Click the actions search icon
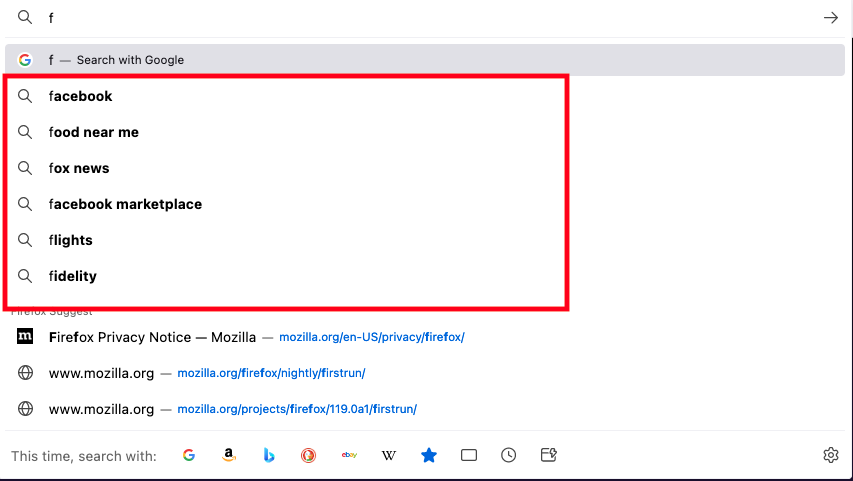853x481 pixels. pyautogui.click(x=548, y=455)
